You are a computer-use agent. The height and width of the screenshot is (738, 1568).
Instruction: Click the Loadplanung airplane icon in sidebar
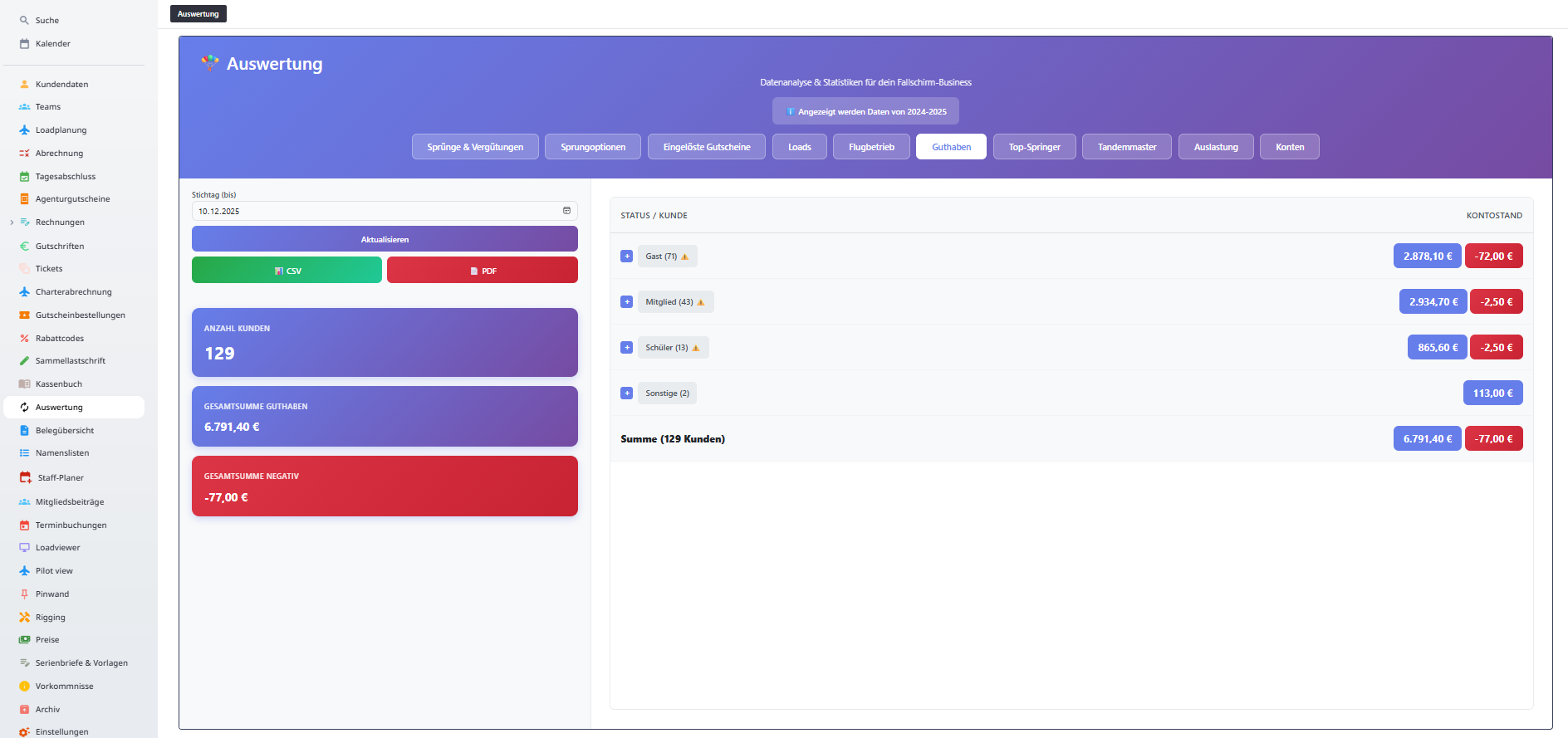24,130
